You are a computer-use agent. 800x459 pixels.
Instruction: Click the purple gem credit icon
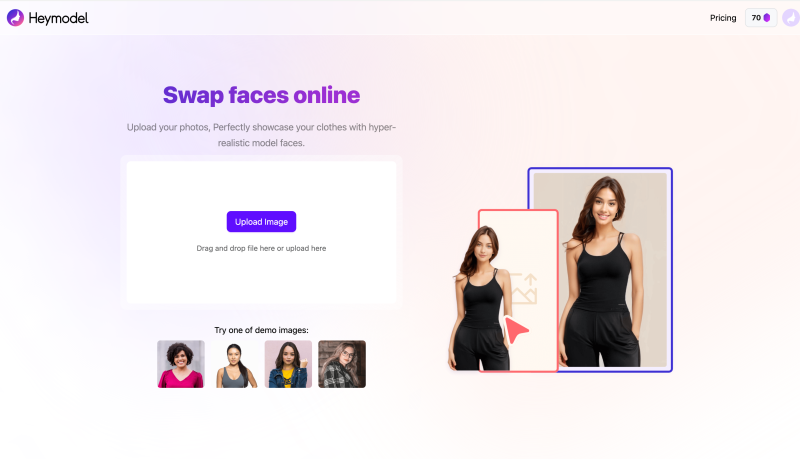tap(766, 18)
